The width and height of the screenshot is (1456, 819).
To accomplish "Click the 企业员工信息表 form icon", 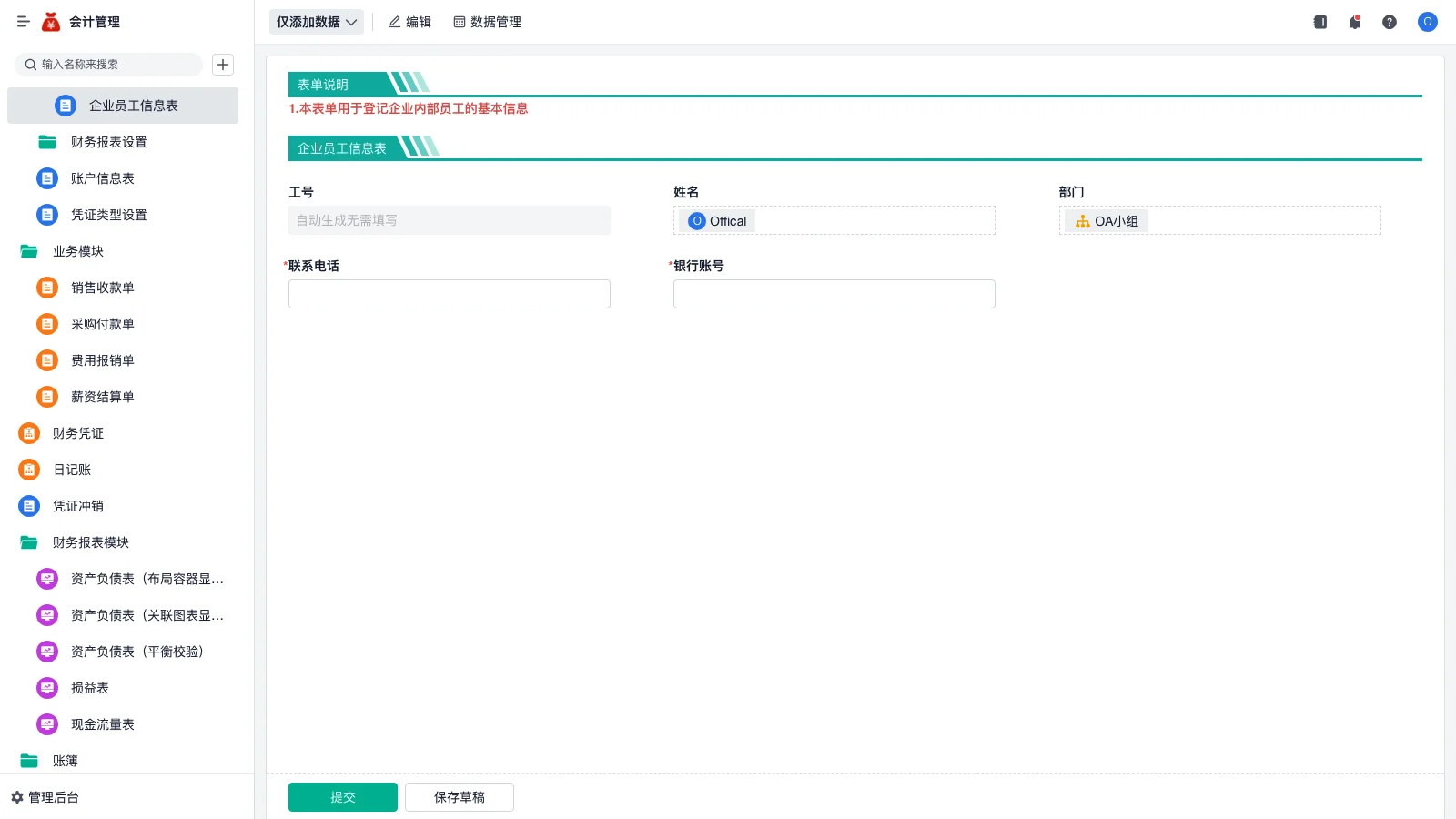I will click(66, 106).
